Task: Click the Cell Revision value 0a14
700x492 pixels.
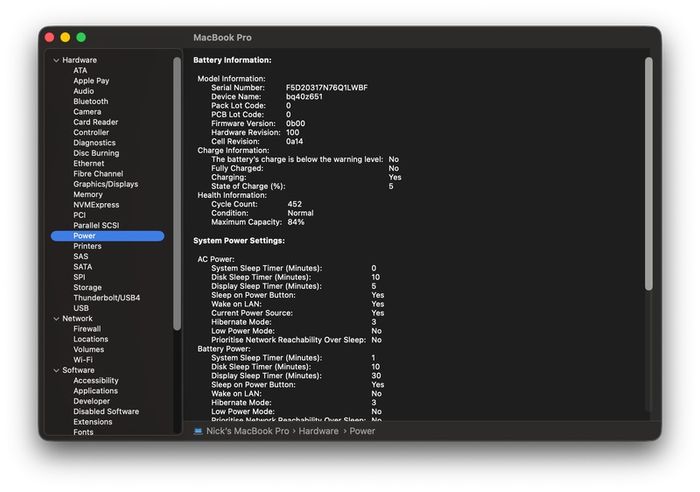Action: pyautogui.click(x=294, y=142)
